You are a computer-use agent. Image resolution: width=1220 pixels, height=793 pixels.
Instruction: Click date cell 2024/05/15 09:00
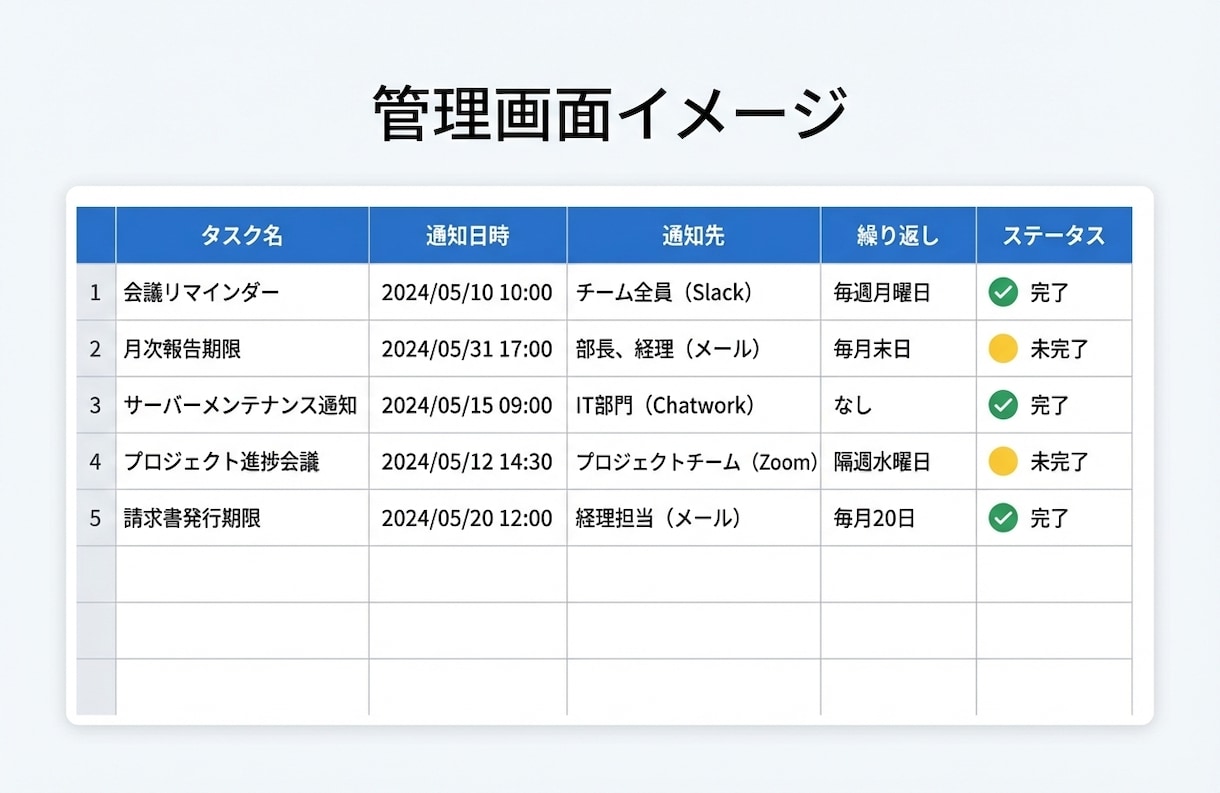tap(468, 405)
